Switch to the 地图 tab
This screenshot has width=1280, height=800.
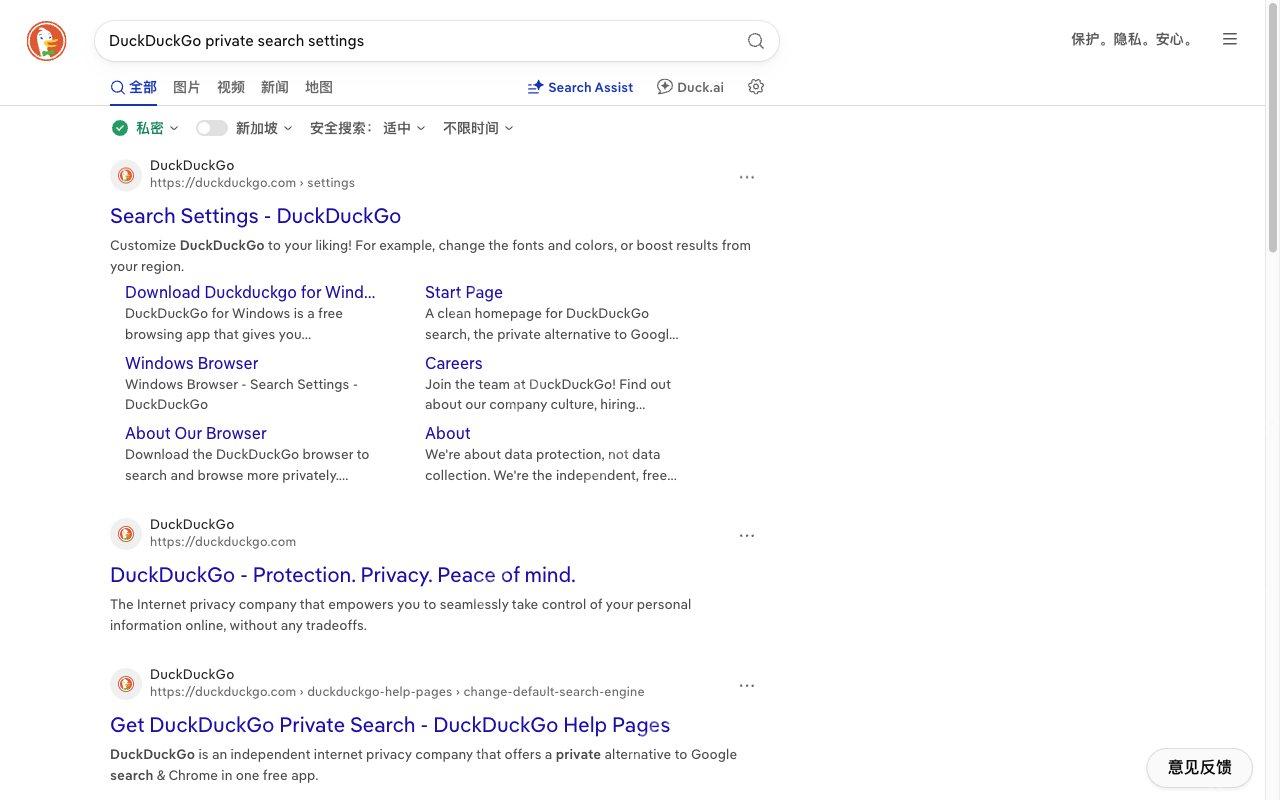point(319,87)
